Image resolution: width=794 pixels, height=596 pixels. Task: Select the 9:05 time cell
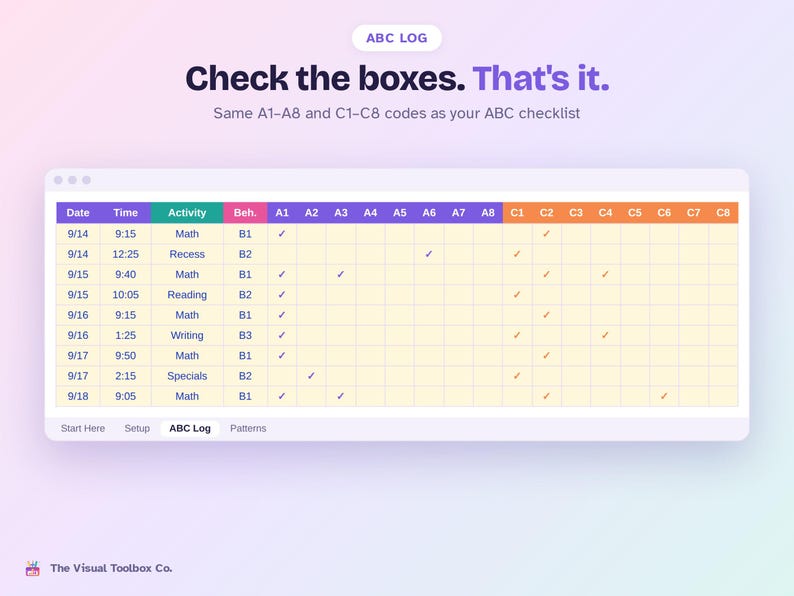pos(126,396)
